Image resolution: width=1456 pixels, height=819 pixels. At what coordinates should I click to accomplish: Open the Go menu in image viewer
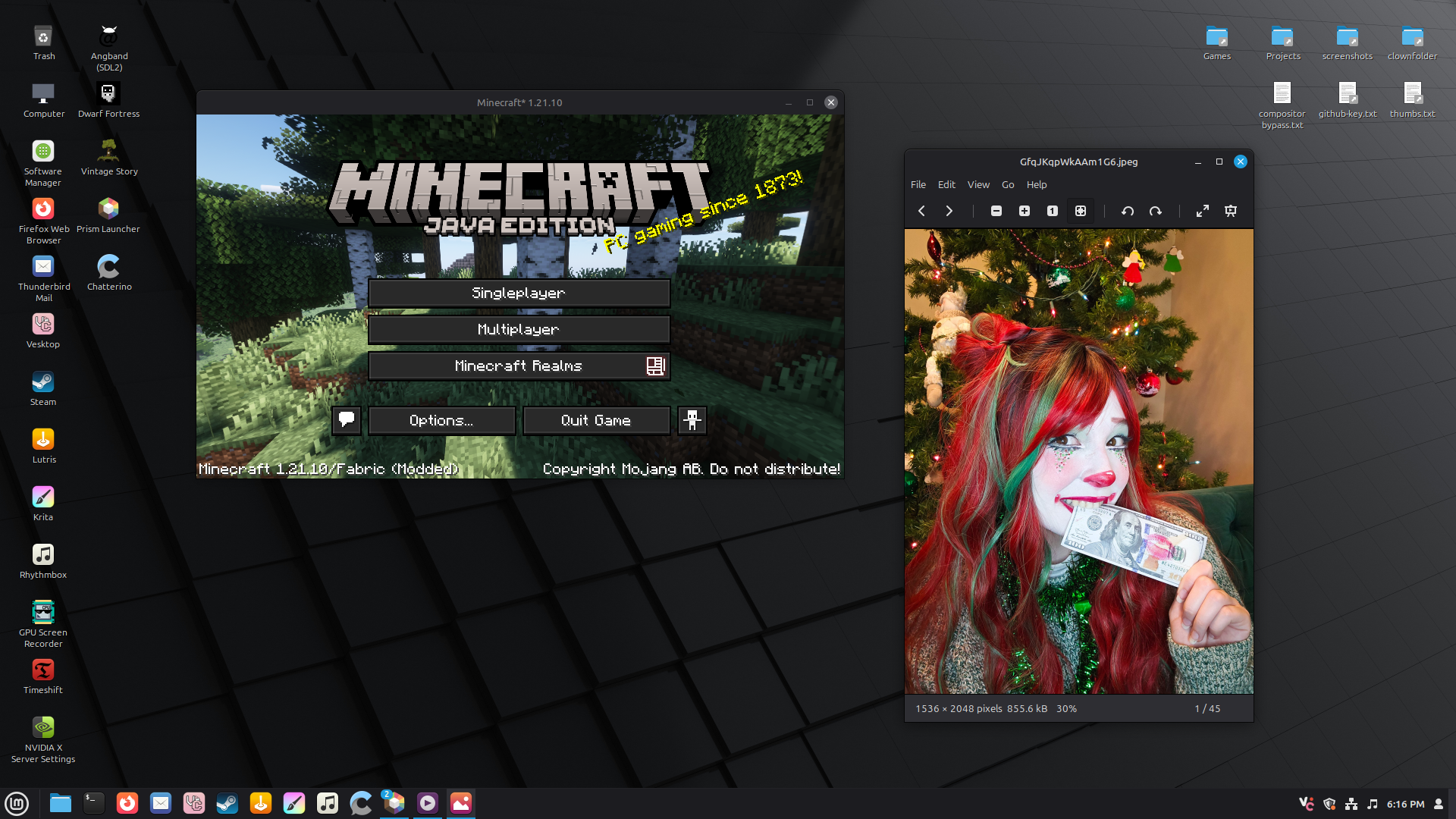[1008, 184]
